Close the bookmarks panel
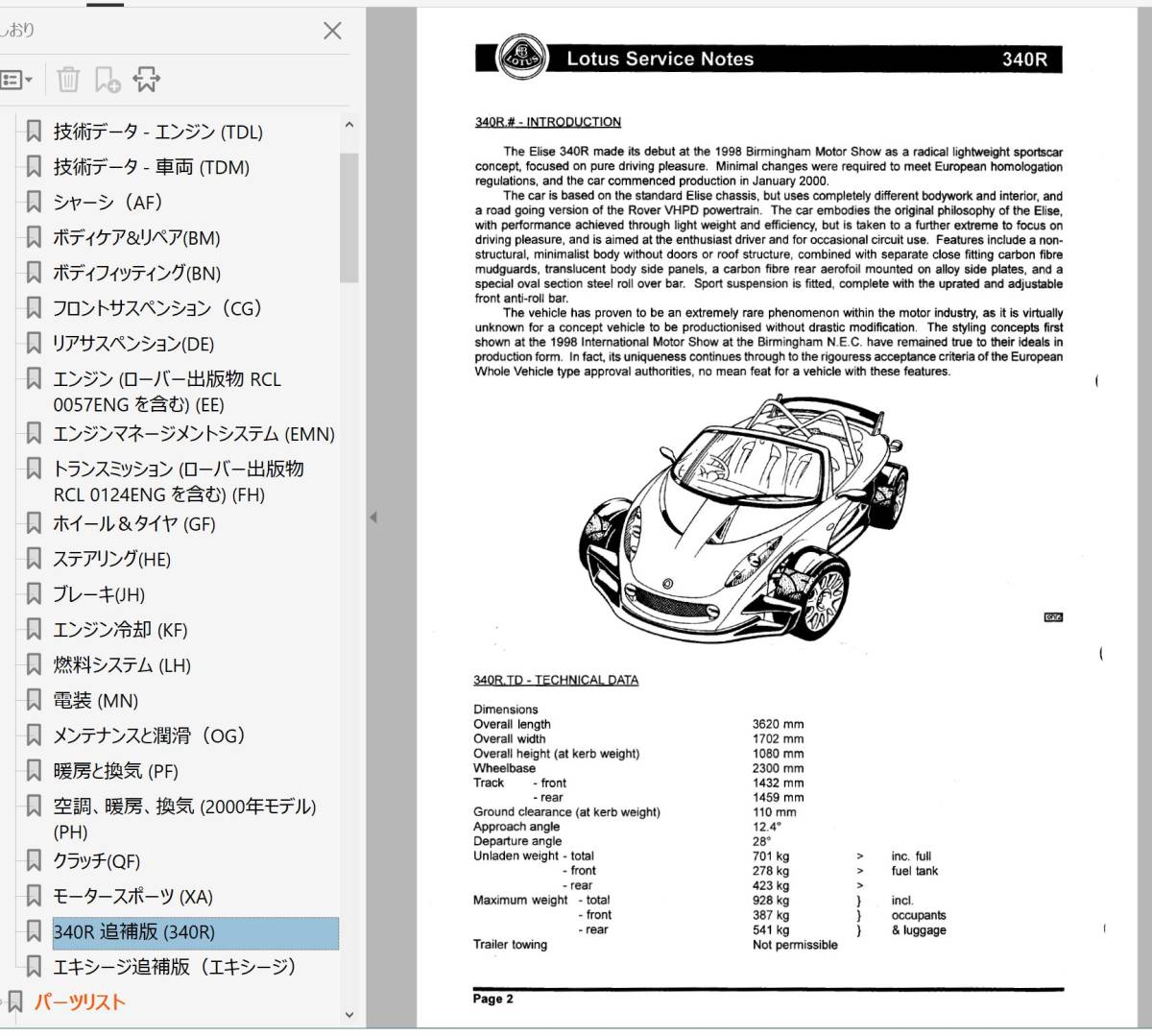 pos(332,31)
